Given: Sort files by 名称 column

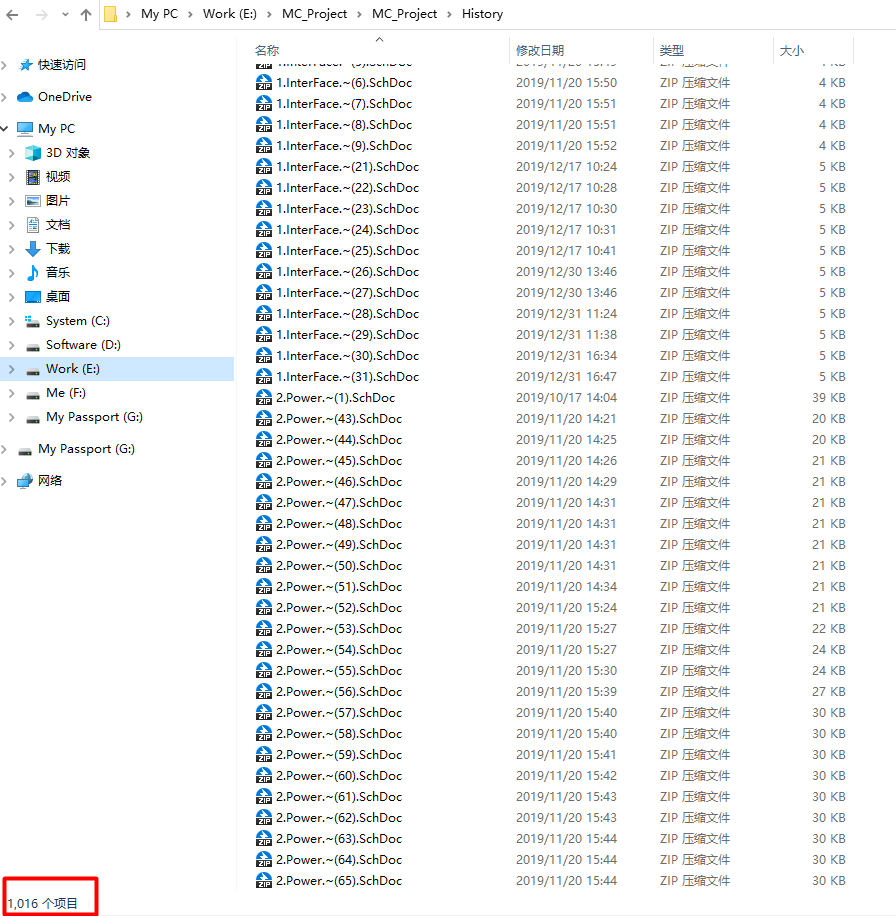Looking at the screenshot, I should tap(266, 51).
